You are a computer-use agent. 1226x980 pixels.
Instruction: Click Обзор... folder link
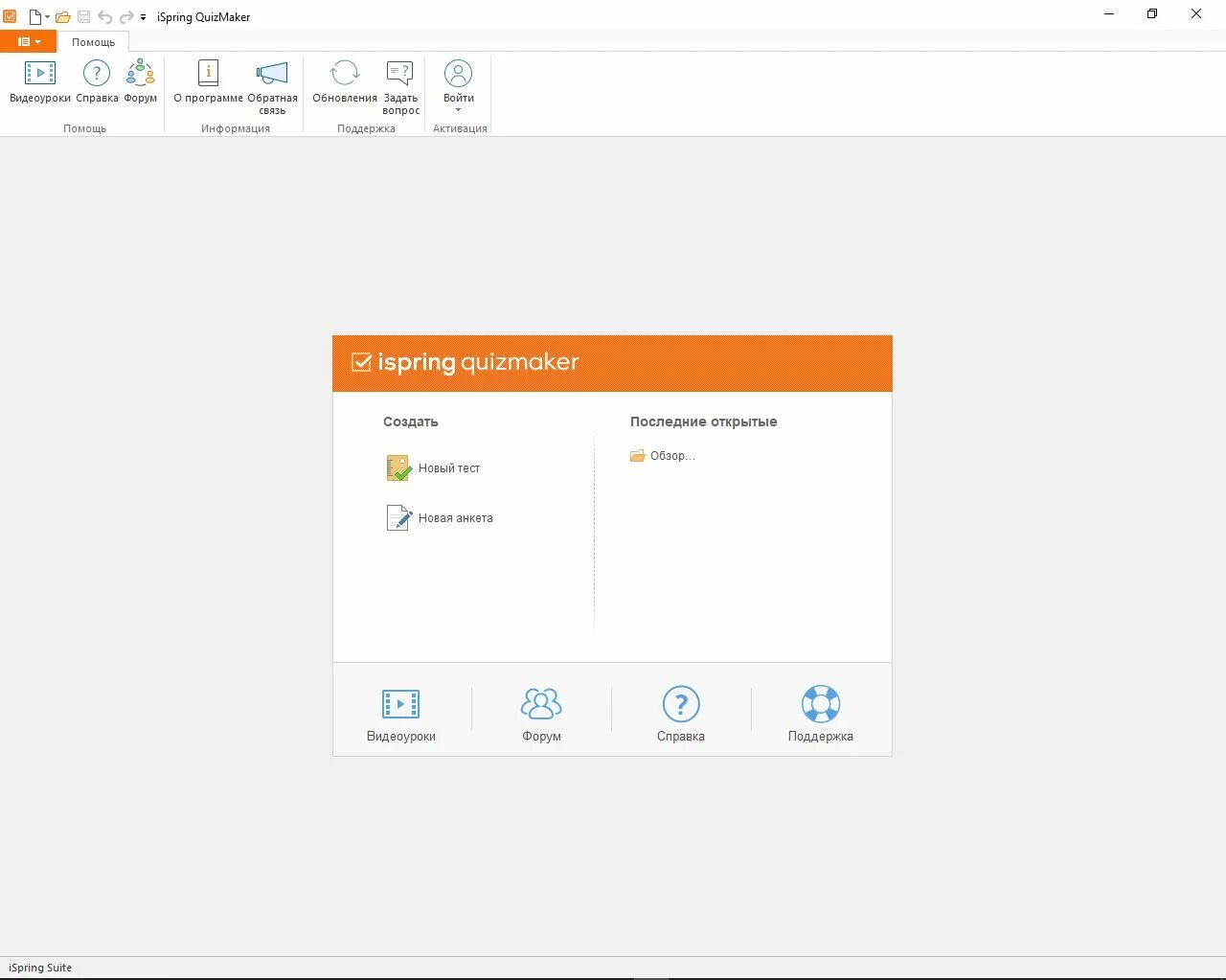click(662, 456)
